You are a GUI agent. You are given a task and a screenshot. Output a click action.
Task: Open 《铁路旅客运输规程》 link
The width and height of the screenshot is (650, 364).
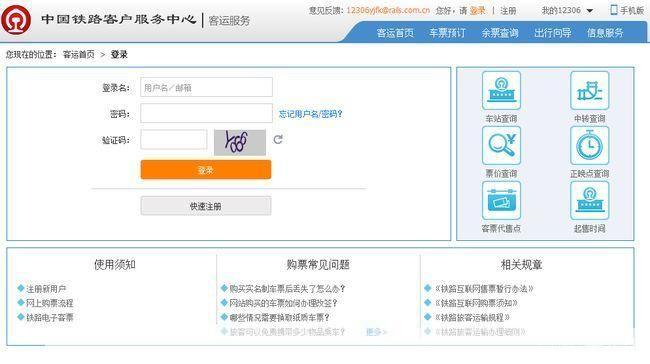tap(472, 318)
